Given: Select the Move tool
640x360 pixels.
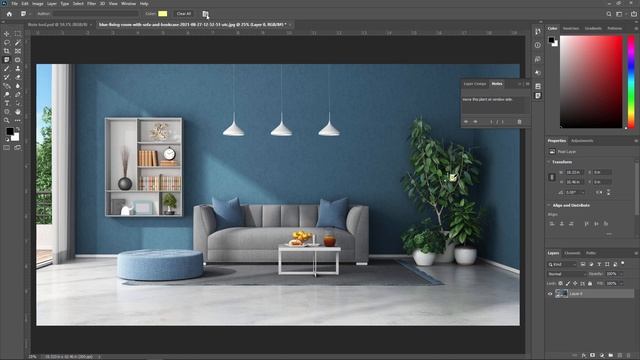Looking at the screenshot, I should point(7,34).
